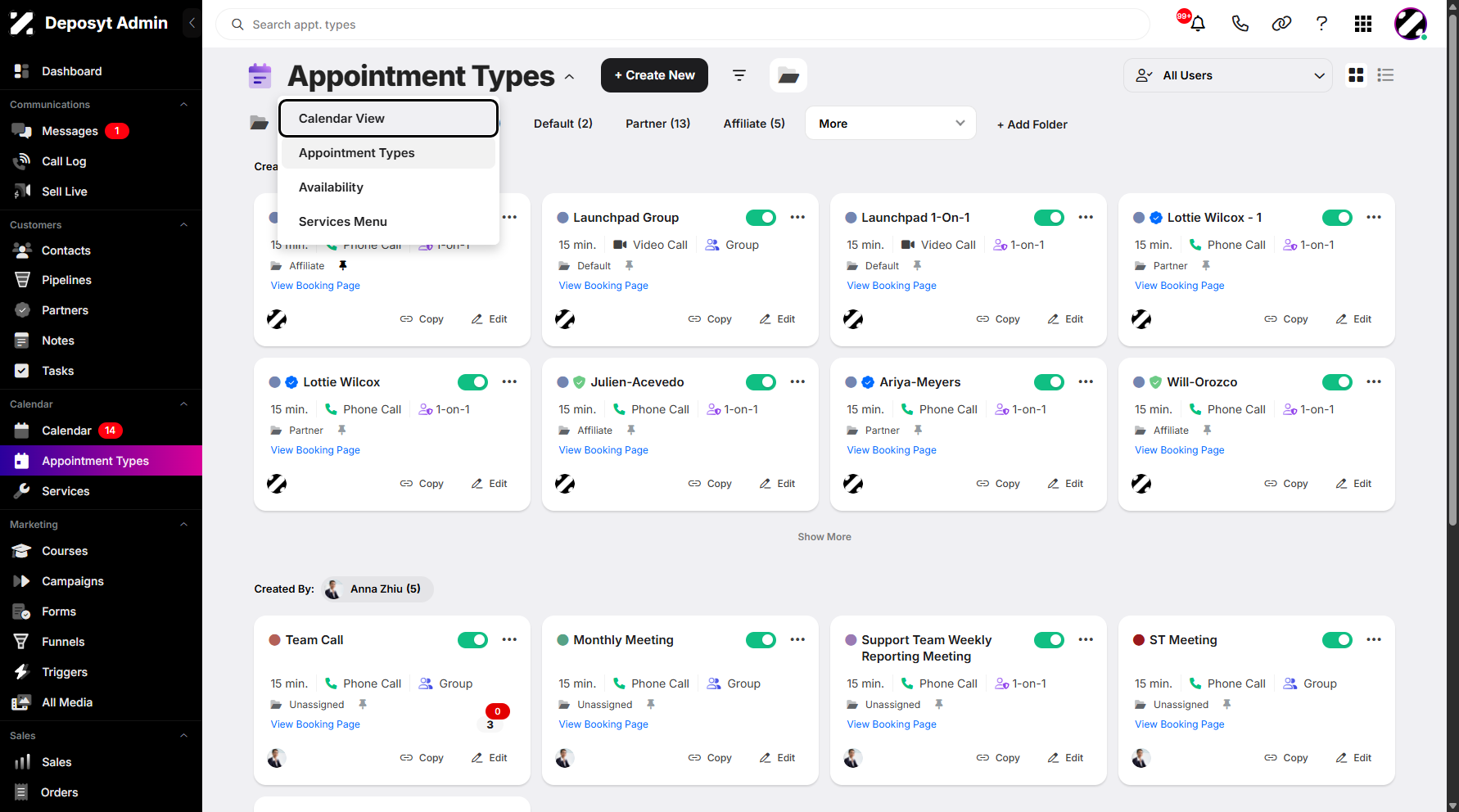Collapse the Marketing sidebar section
This screenshot has width=1459, height=812.
click(183, 525)
